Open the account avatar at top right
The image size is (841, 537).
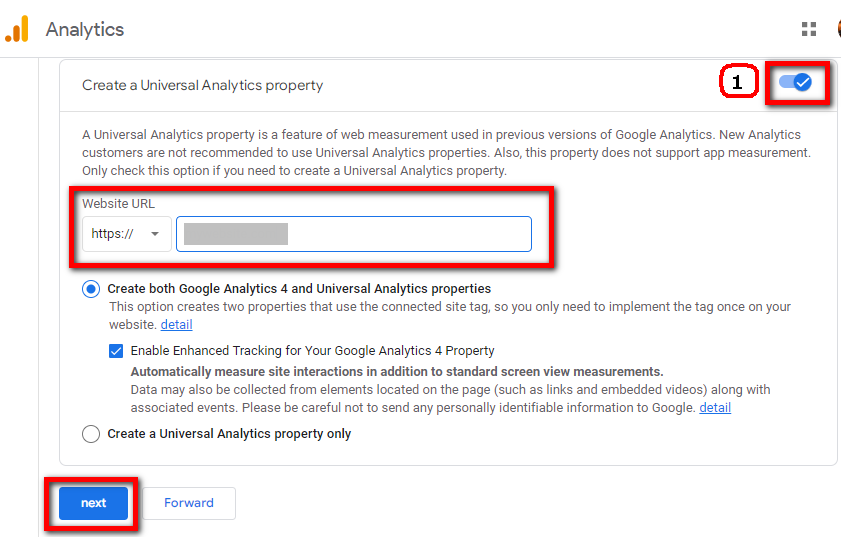click(838, 29)
